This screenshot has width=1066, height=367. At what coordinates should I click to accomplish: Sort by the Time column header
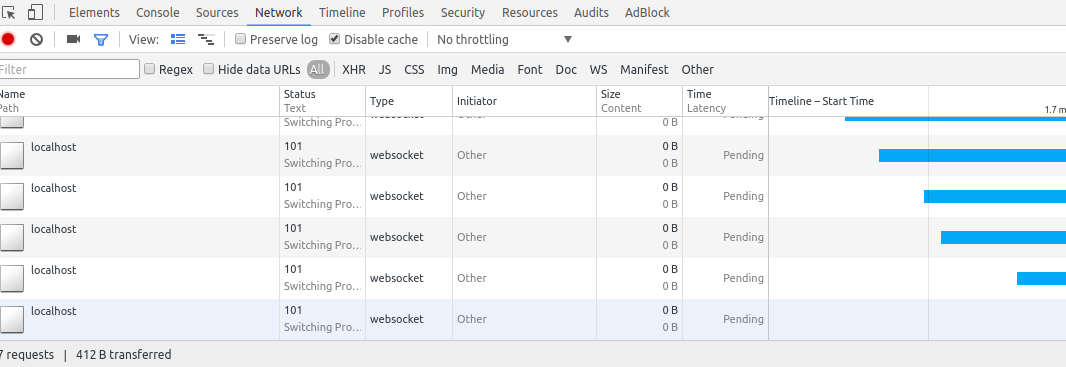[x=725, y=101]
